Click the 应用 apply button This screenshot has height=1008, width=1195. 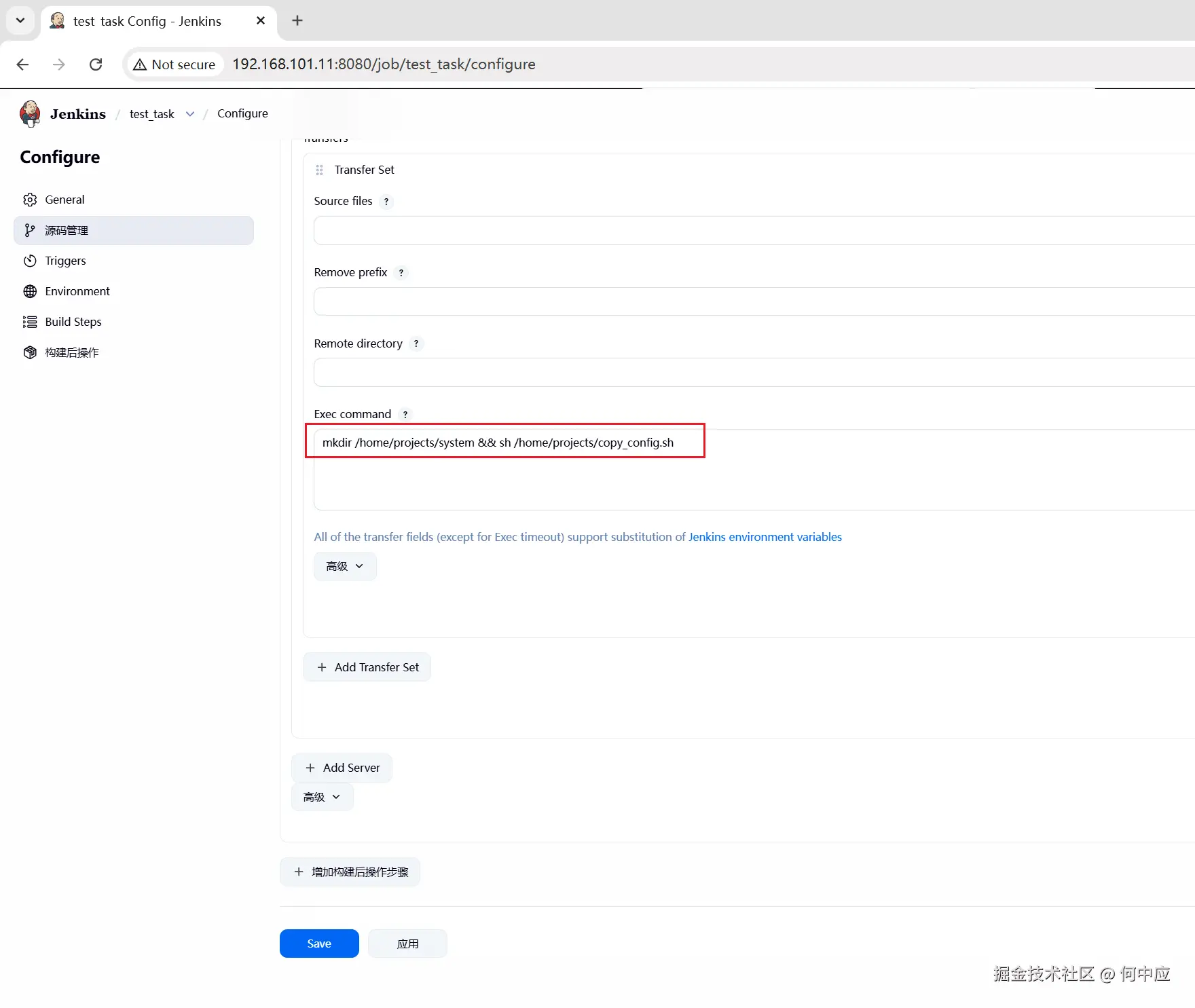407,944
